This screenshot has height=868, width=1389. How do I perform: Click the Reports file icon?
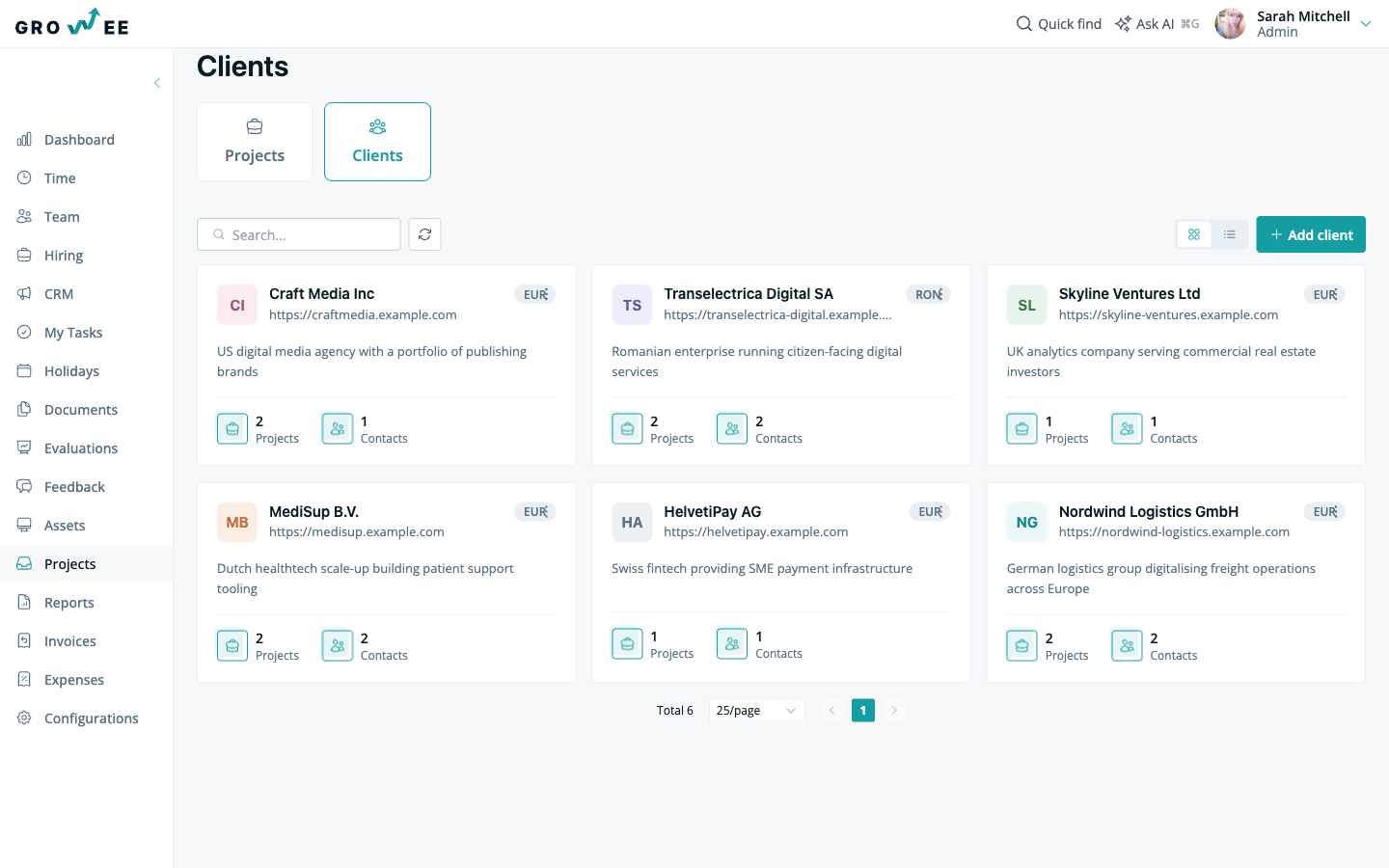(x=24, y=602)
